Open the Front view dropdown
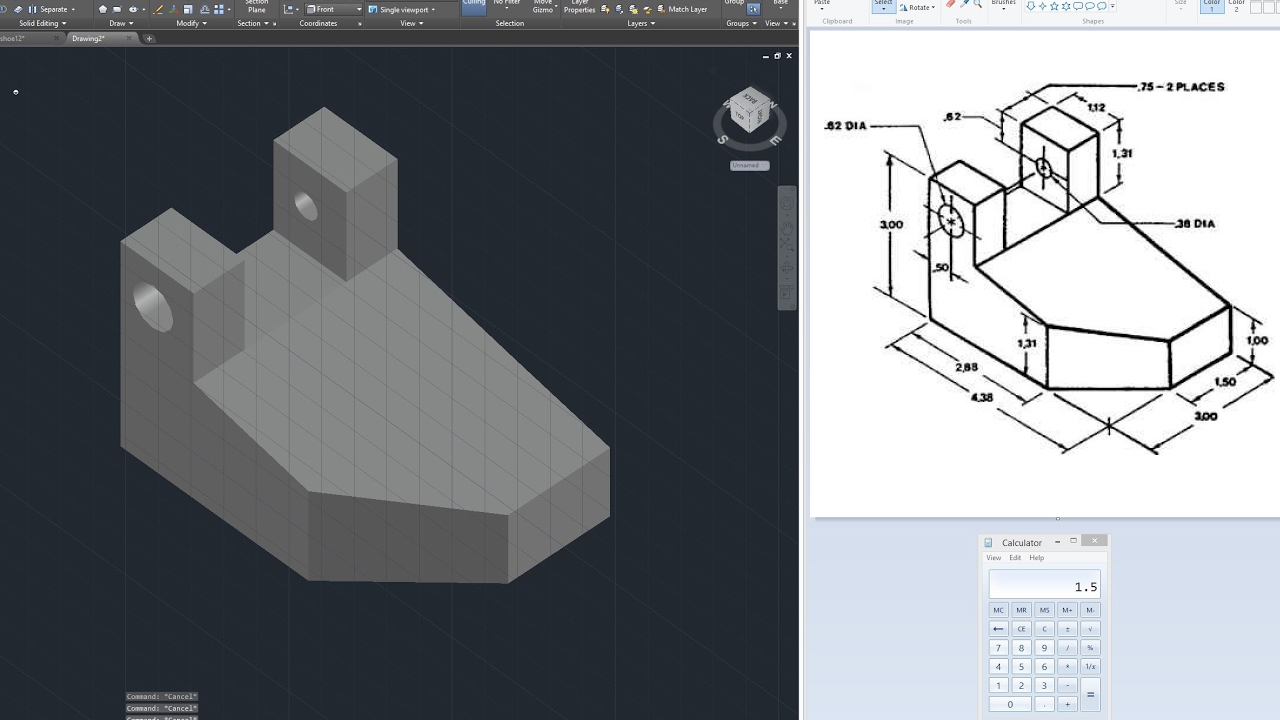 [x=335, y=9]
